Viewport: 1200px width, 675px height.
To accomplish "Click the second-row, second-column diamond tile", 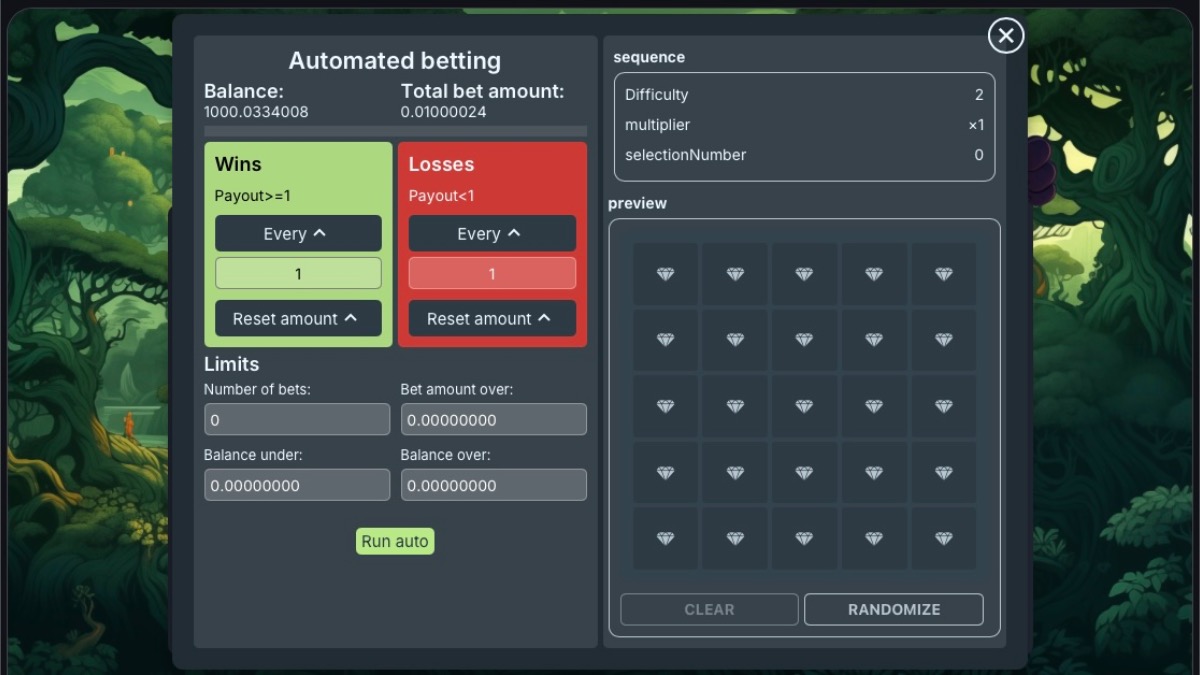I will click(x=735, y=340).
